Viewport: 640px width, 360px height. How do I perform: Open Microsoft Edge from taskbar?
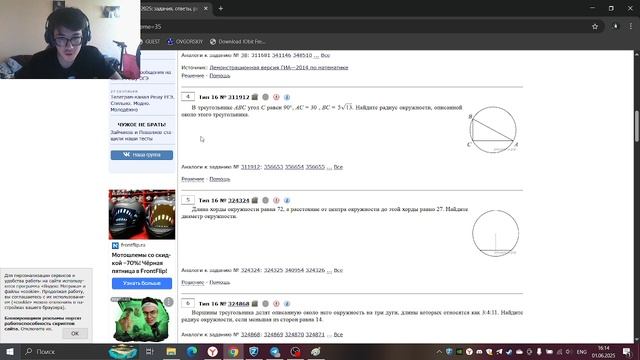pos(192,351)
